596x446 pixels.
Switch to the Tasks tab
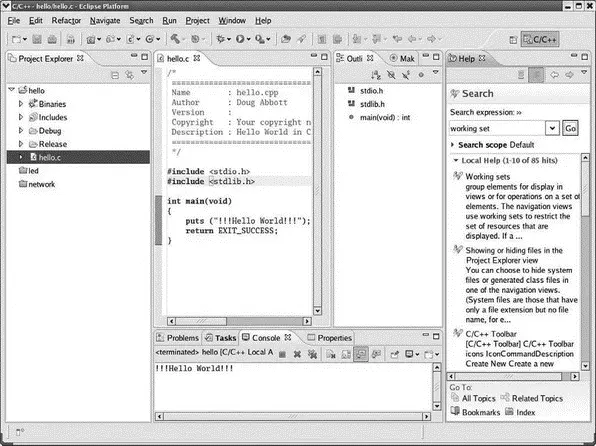pyautogui.click(x=220, y=338)
